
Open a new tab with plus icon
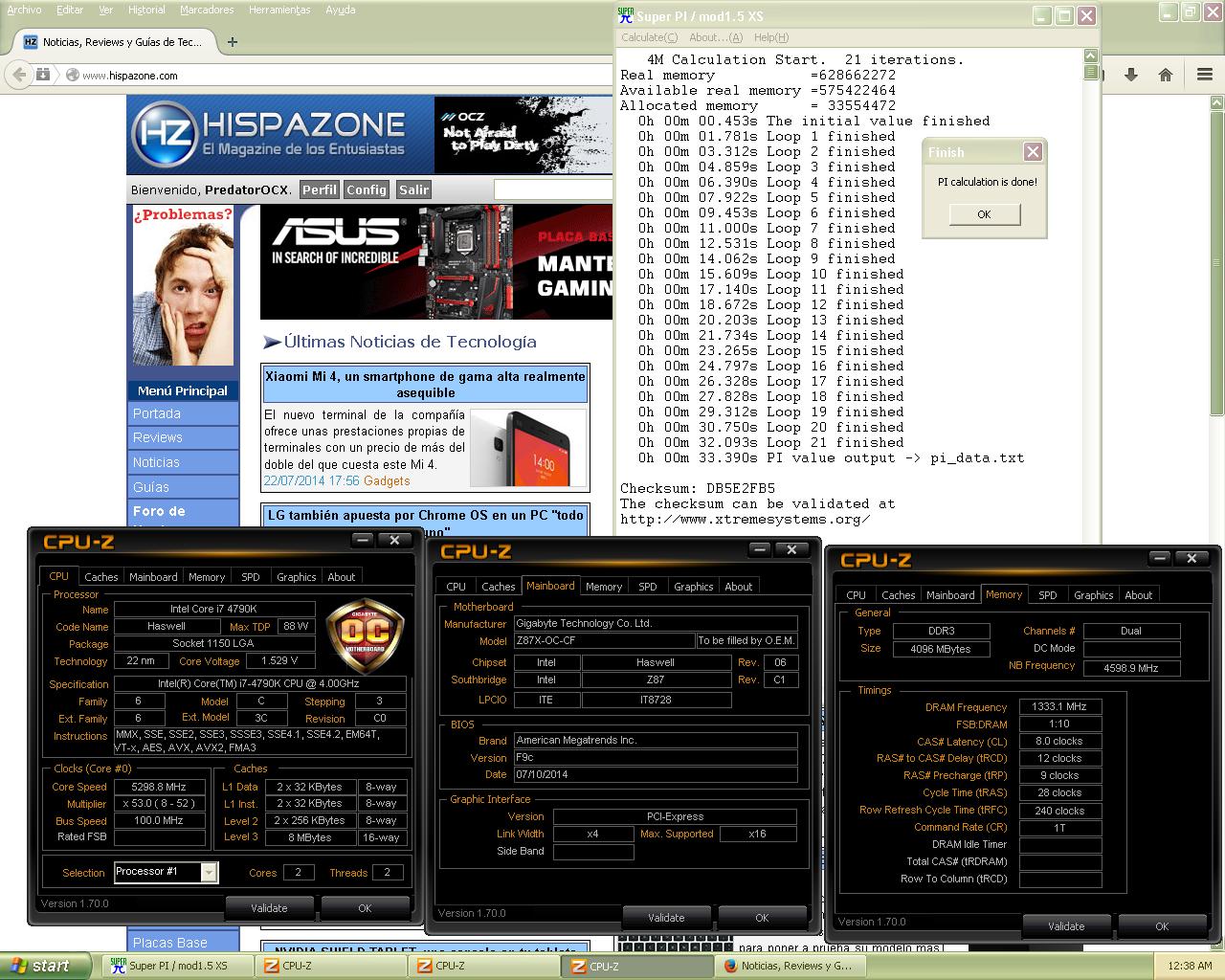(233, 41)
